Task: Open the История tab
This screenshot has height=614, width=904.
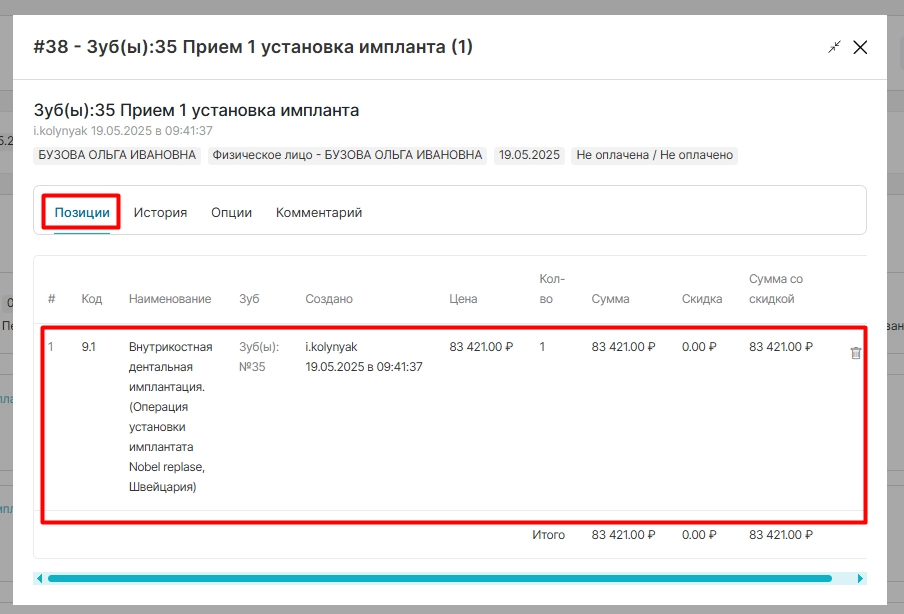Action: [x=160, y=212]
